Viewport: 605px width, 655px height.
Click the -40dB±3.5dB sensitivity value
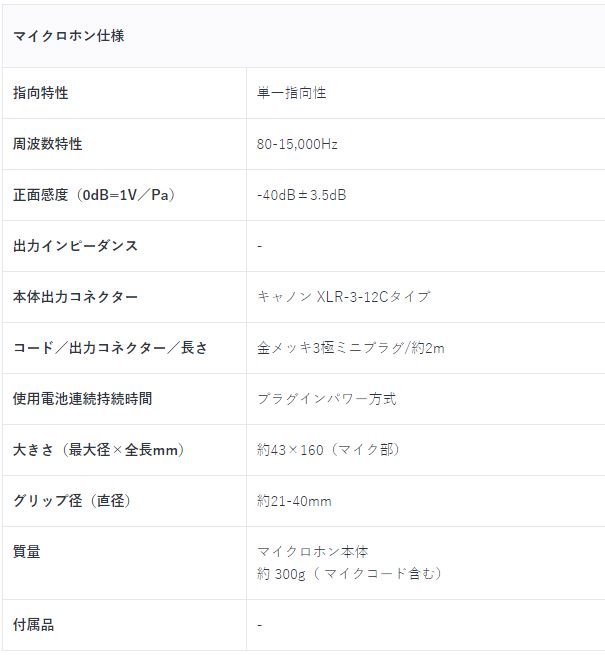click(x=301, y=195)
